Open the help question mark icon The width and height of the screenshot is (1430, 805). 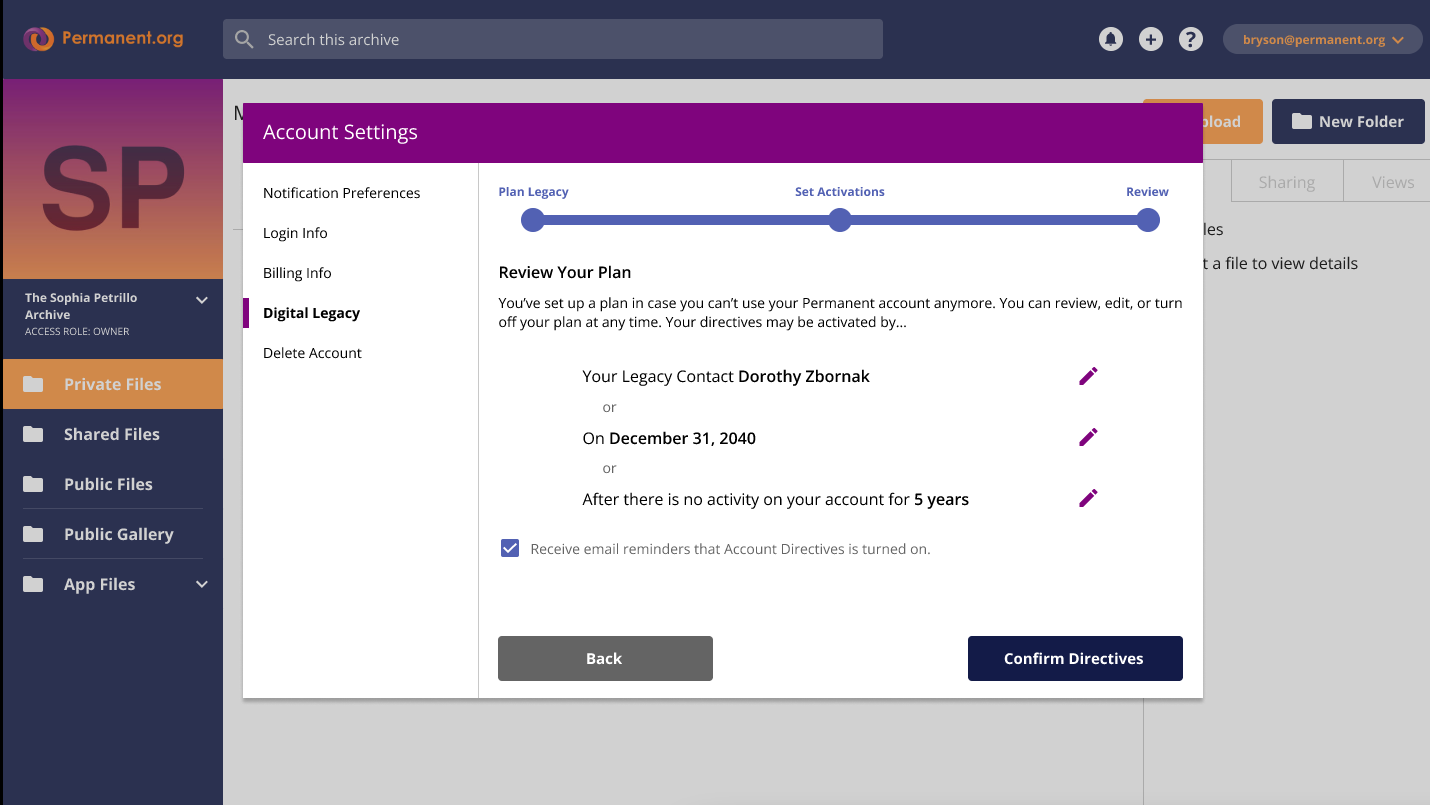tap(1190, 39)
